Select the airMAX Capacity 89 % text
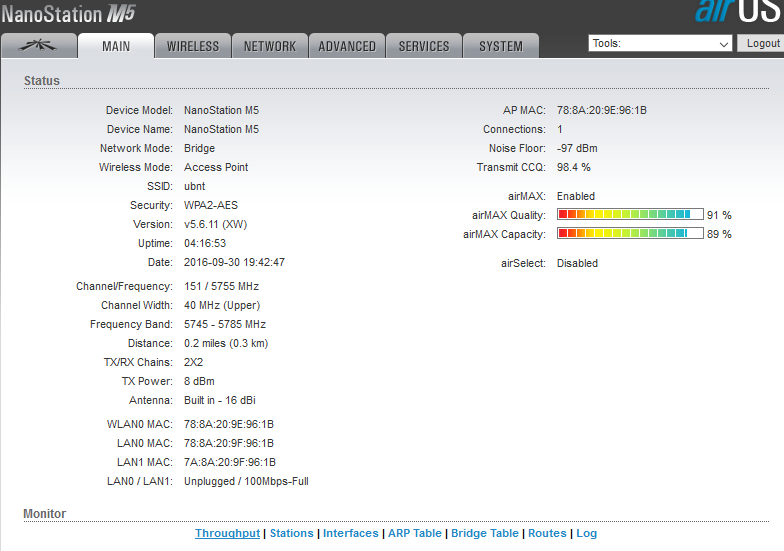 [719, 234]
